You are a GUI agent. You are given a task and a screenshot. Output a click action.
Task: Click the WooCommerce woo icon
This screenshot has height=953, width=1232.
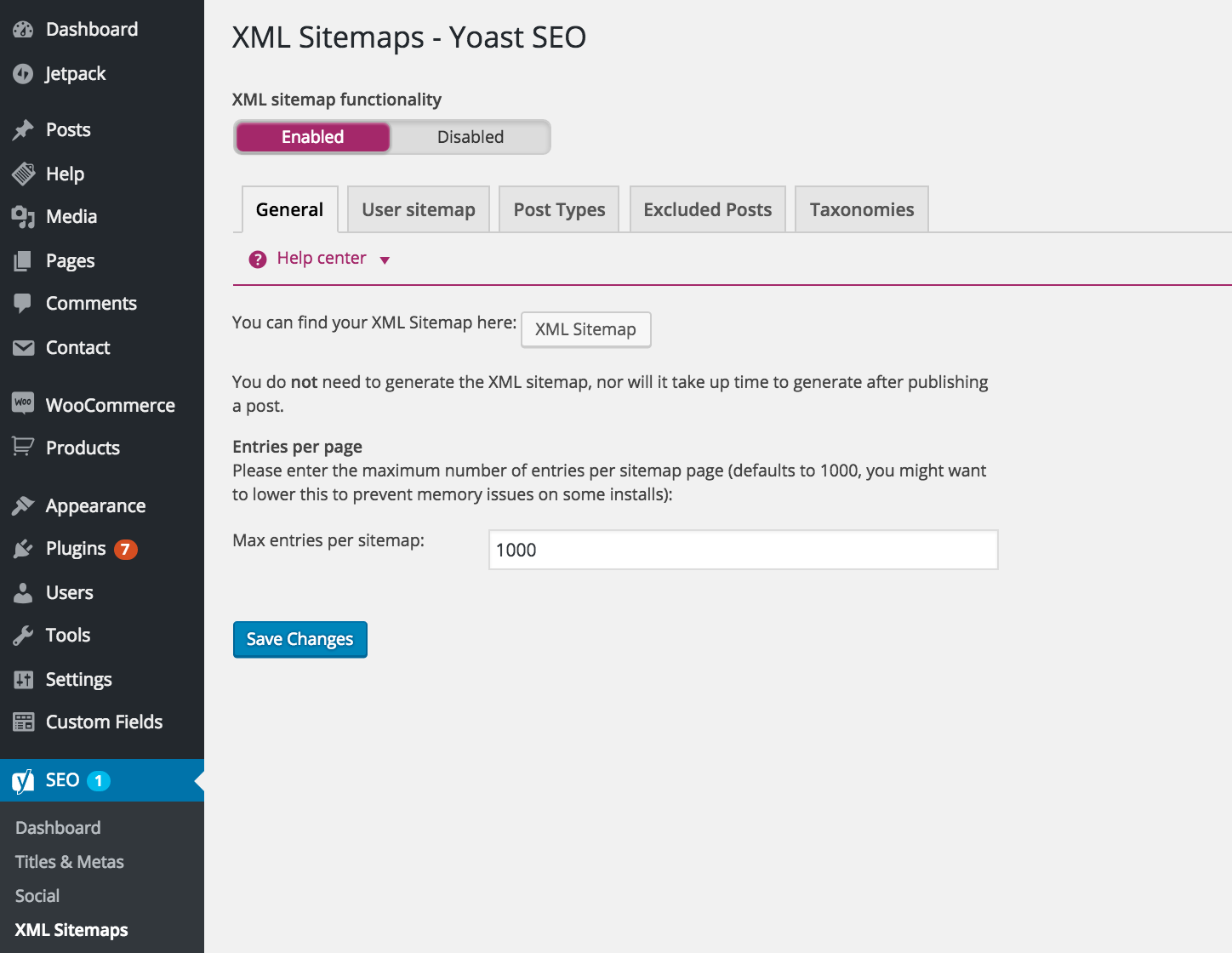click(23, 402)
